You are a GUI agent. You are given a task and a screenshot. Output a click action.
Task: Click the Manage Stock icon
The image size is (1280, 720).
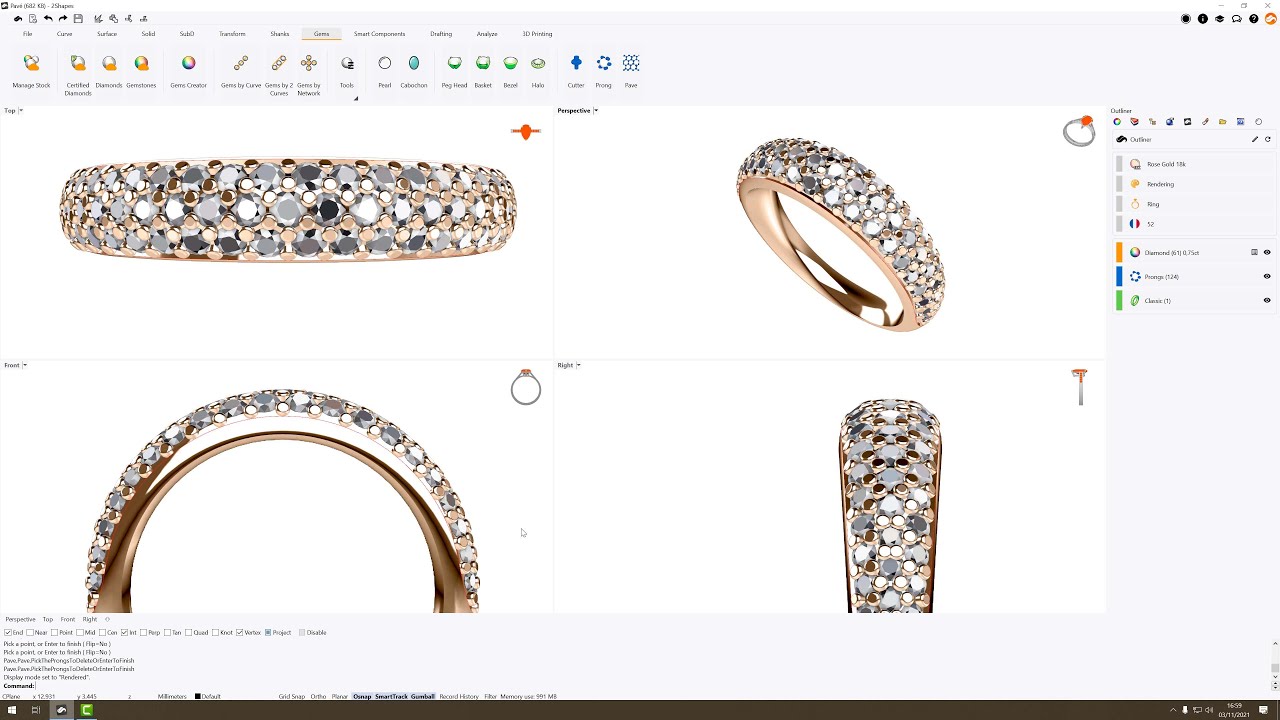[31, 64]
